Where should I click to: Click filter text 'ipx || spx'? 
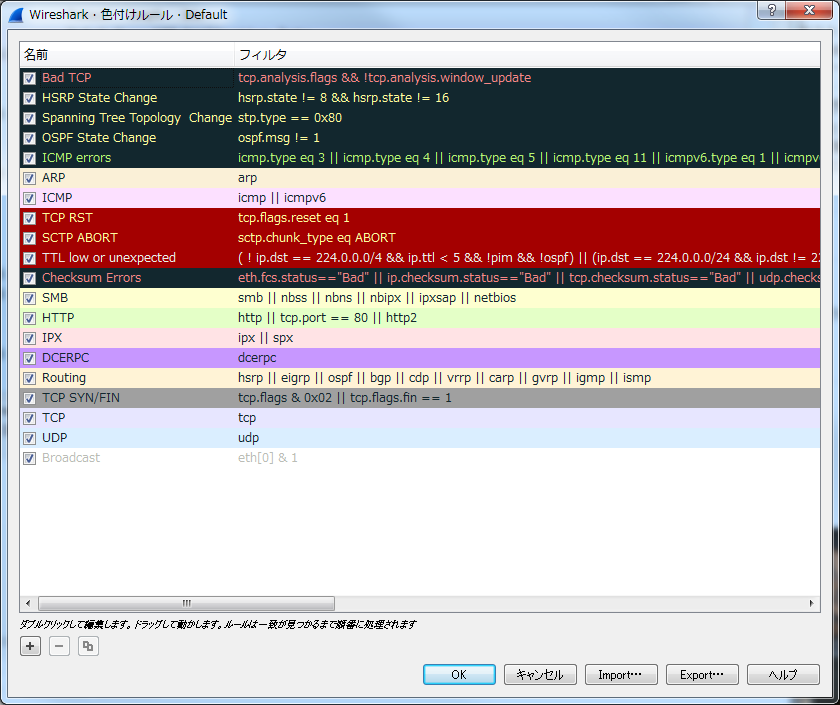tap(266, 338)
